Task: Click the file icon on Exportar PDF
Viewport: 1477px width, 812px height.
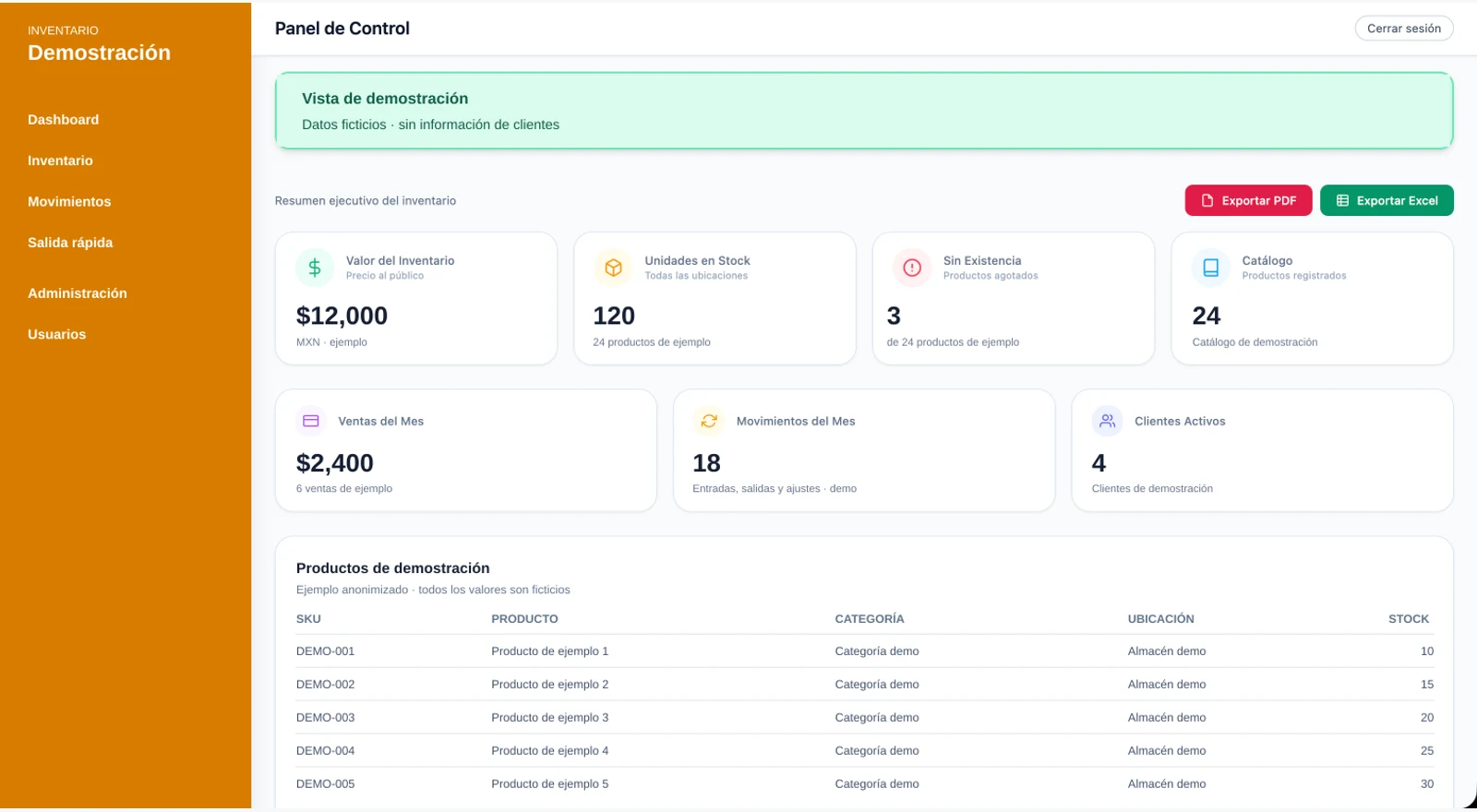Action: click(x=1207, y=200)
